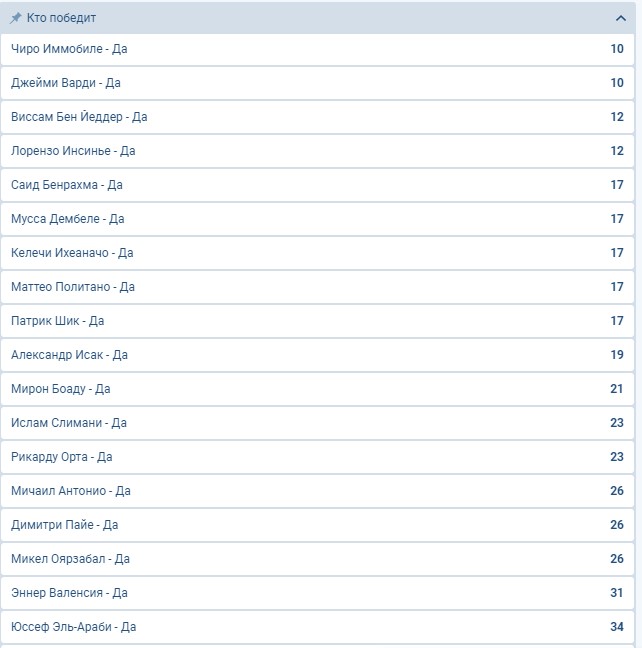
Task: Click the Ислам Слимани - Да bet
Action: 317,423
